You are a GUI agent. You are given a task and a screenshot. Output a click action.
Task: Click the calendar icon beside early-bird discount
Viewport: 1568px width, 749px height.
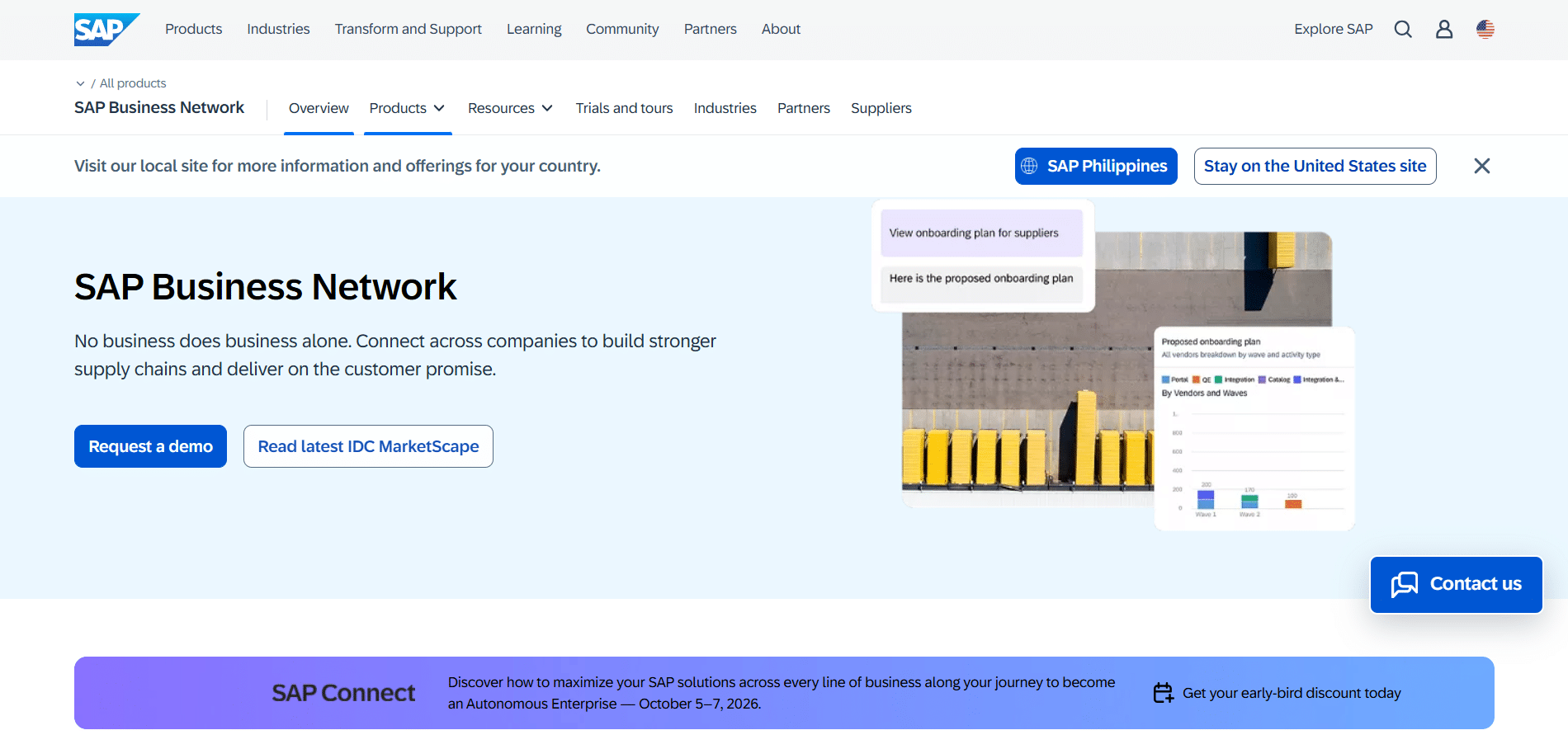1164,693
